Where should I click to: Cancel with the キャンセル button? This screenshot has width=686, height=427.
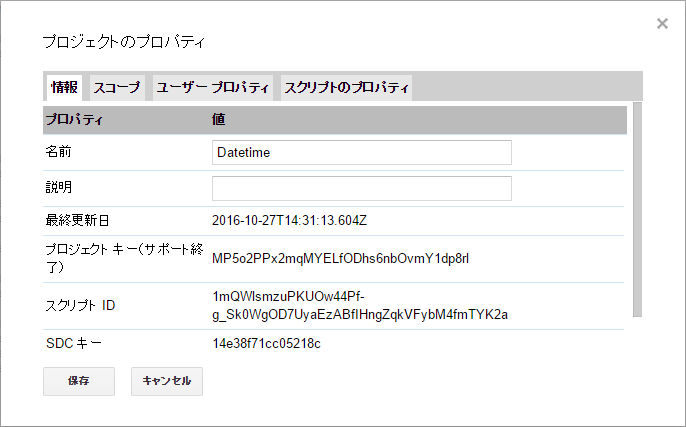(167, 381)
